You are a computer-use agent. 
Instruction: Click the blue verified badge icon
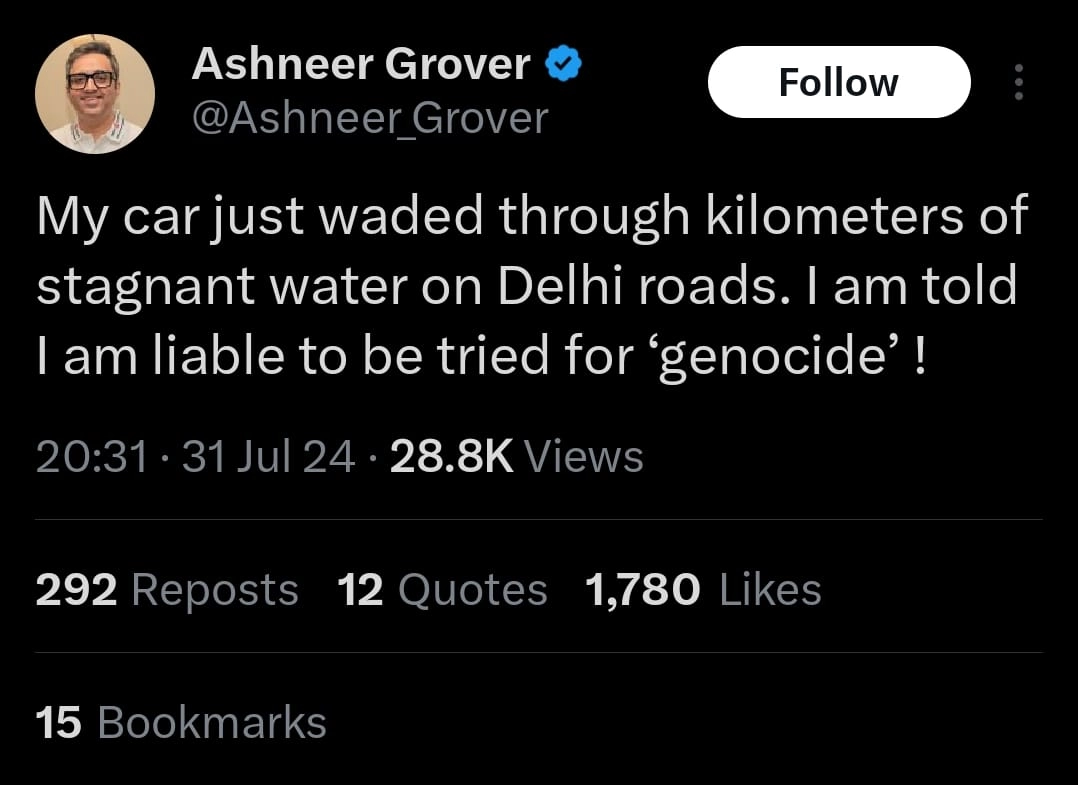pos(564,65)
